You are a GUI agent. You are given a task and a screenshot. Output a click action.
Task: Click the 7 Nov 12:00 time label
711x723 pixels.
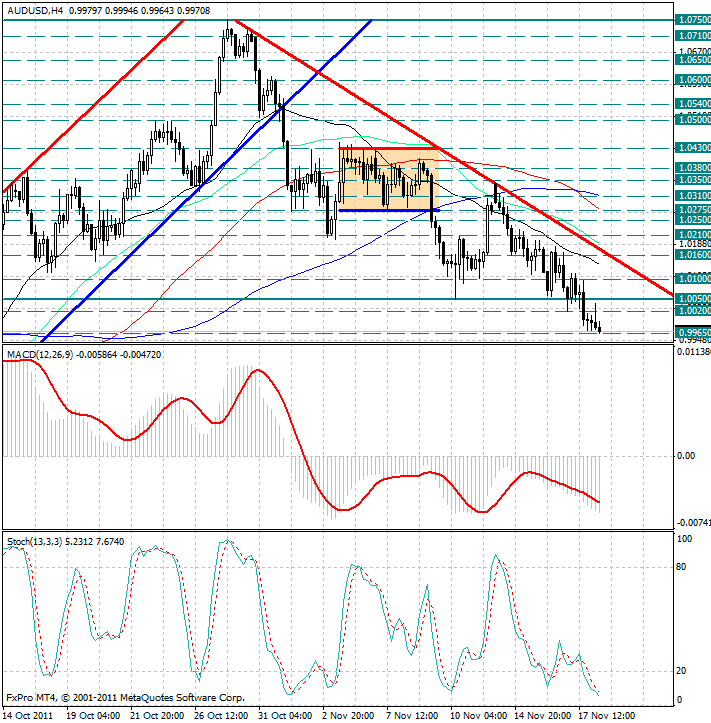click(x=412, y=716)
